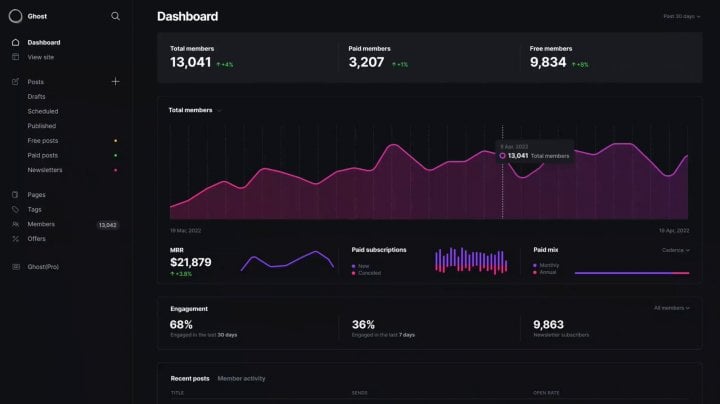Open the Past 30 days dropdown
Image resolution: width=720 pixels, height=404 pixels.
681,16
